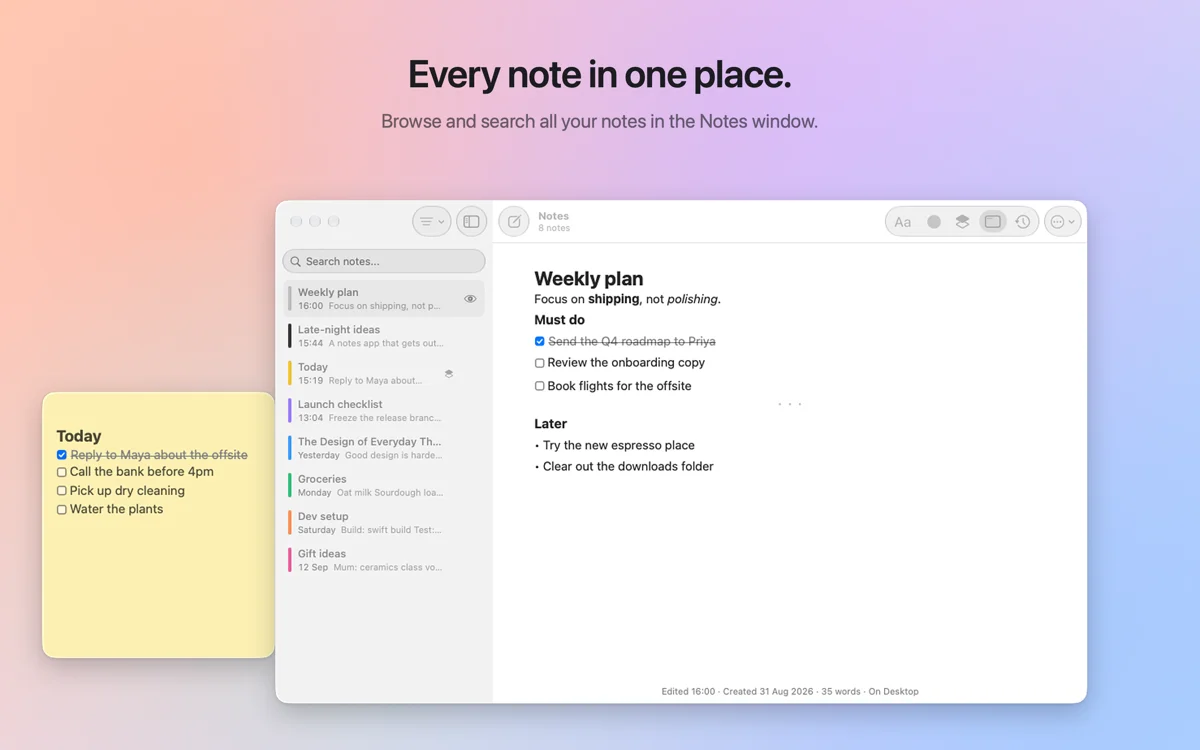Click the yellow color bar of Today note
1200x750 pixels.
tap(290, 373)
